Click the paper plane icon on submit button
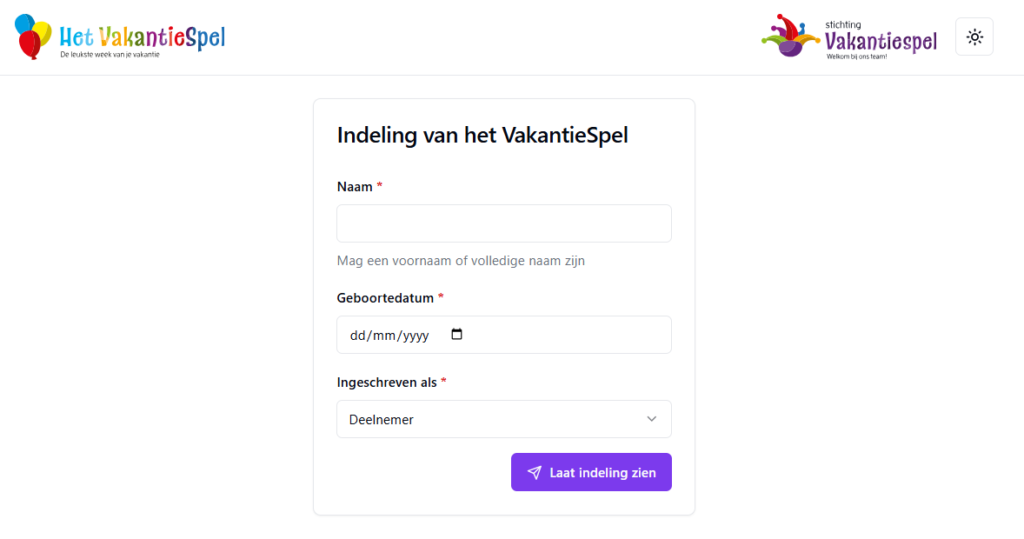Viewport: 1024px width, 539px height. pyautogui.click(x=534, y=472)
